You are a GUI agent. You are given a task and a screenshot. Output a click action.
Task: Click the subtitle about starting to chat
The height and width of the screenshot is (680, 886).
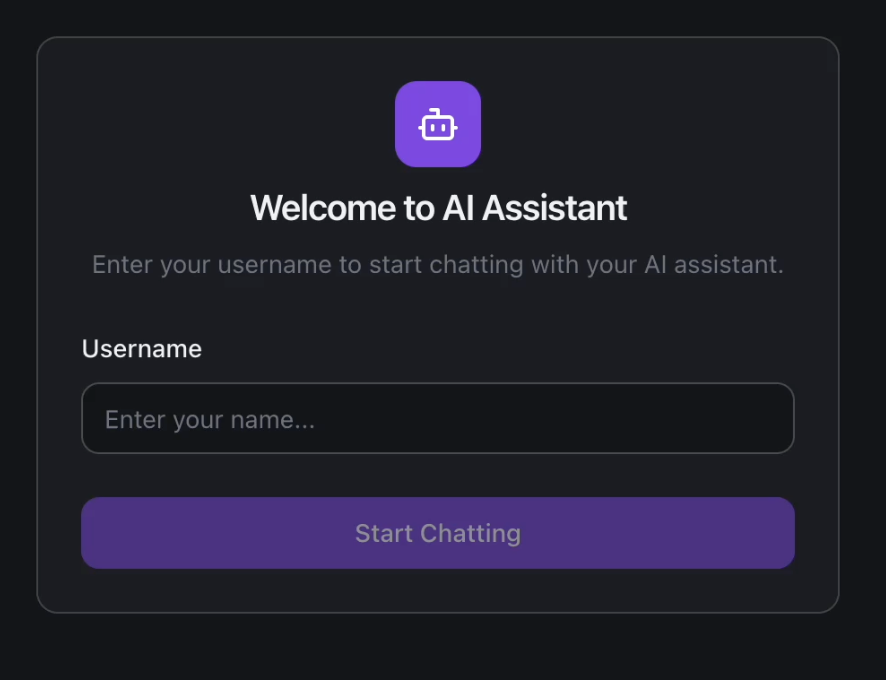pos(438,264)
